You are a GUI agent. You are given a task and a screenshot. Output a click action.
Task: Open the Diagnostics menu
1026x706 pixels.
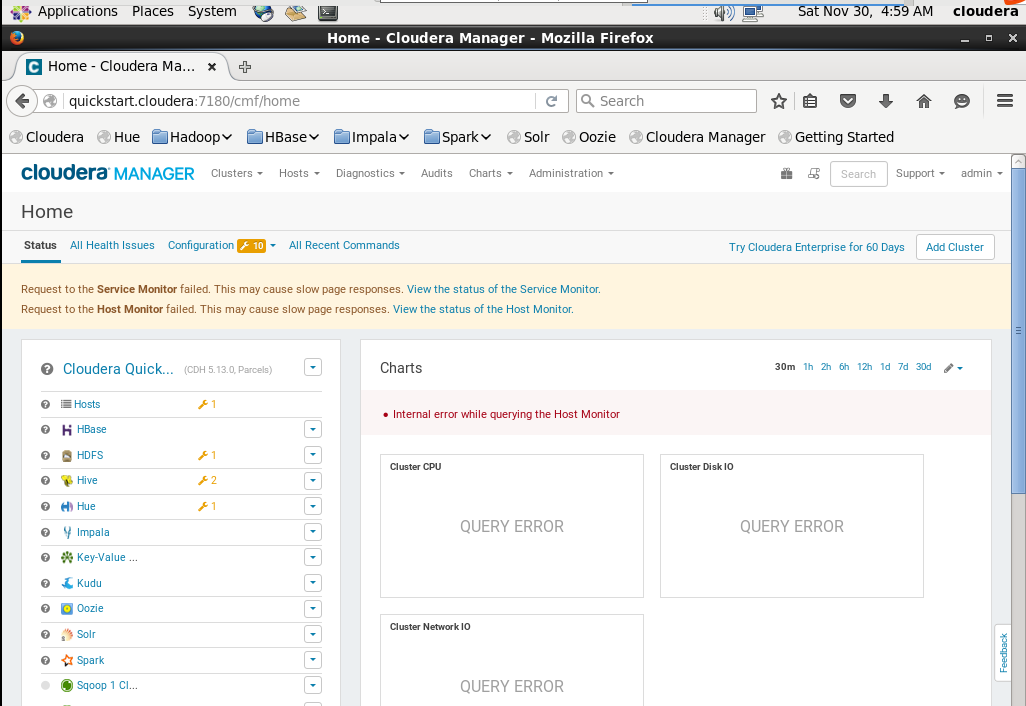coord(370,173)
